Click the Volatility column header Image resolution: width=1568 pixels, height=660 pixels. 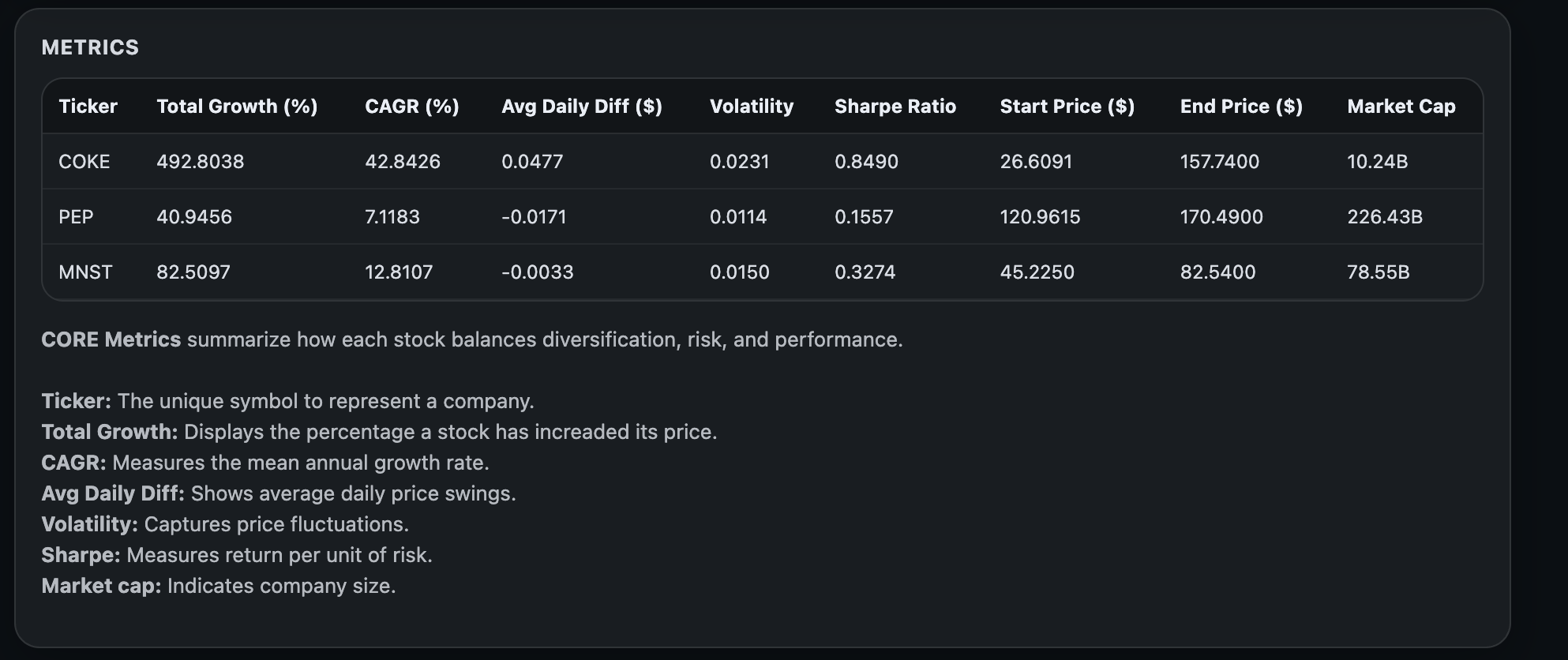[x=751, y=107]
